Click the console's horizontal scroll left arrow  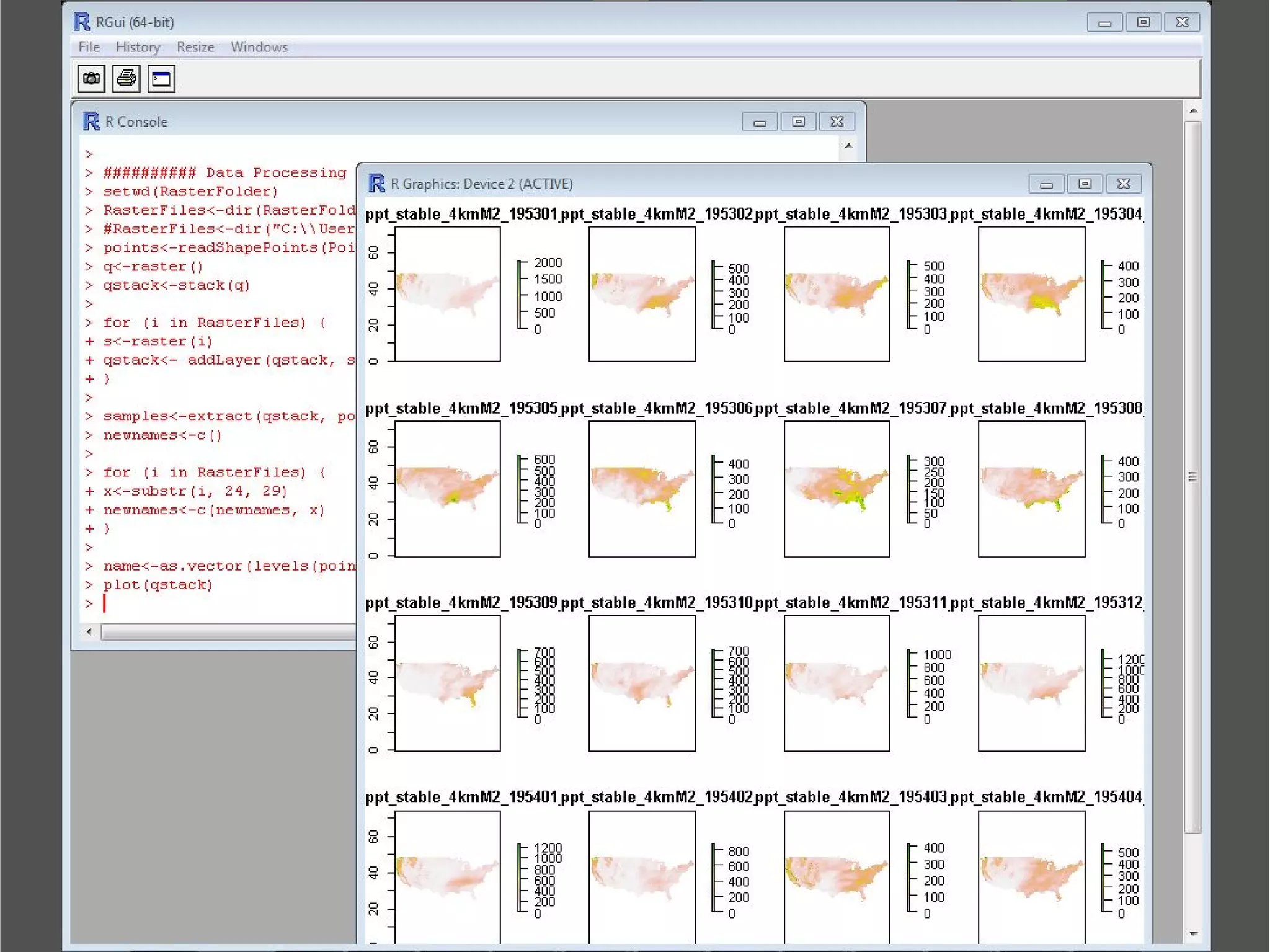[x=90, y=631]
